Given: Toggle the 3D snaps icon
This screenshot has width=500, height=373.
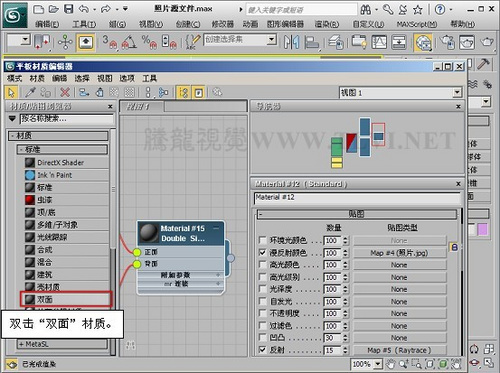Looking at the screenshot, I should tap(110, 42).
